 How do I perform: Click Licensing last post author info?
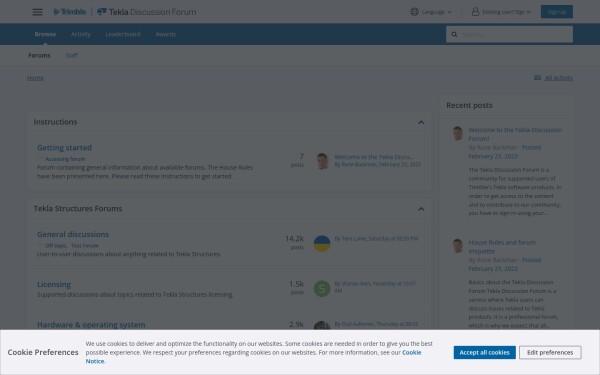[x=375, y=287]
